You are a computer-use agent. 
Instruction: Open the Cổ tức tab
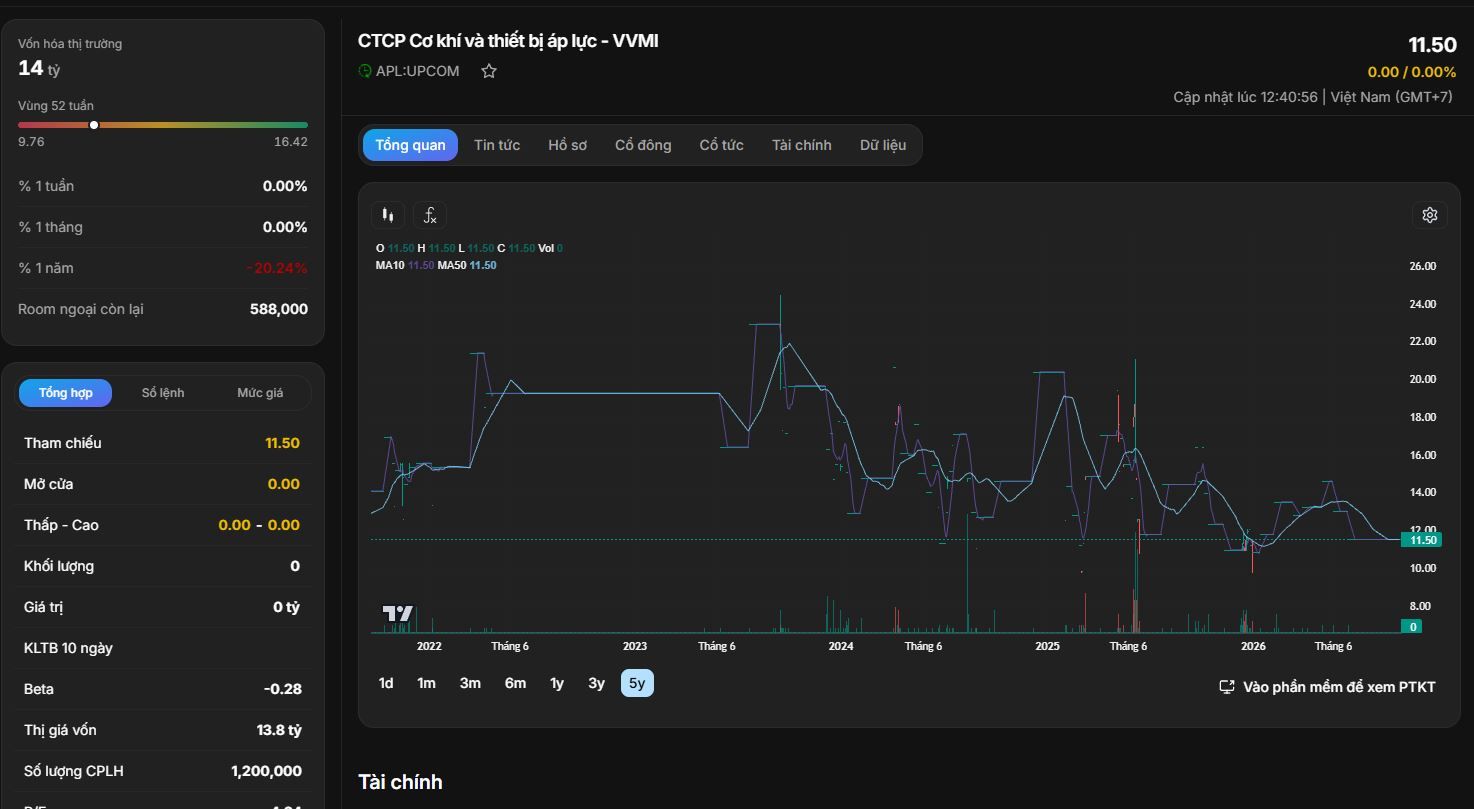721,145
